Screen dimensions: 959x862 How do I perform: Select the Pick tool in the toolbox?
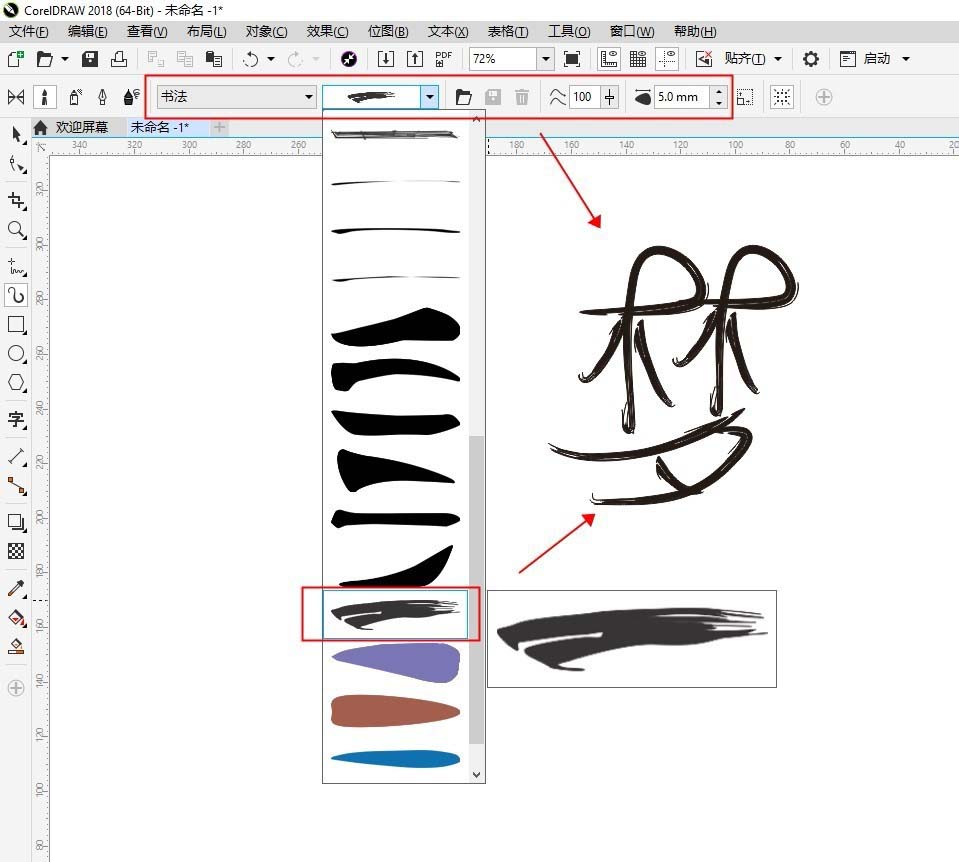pos(16,135)
